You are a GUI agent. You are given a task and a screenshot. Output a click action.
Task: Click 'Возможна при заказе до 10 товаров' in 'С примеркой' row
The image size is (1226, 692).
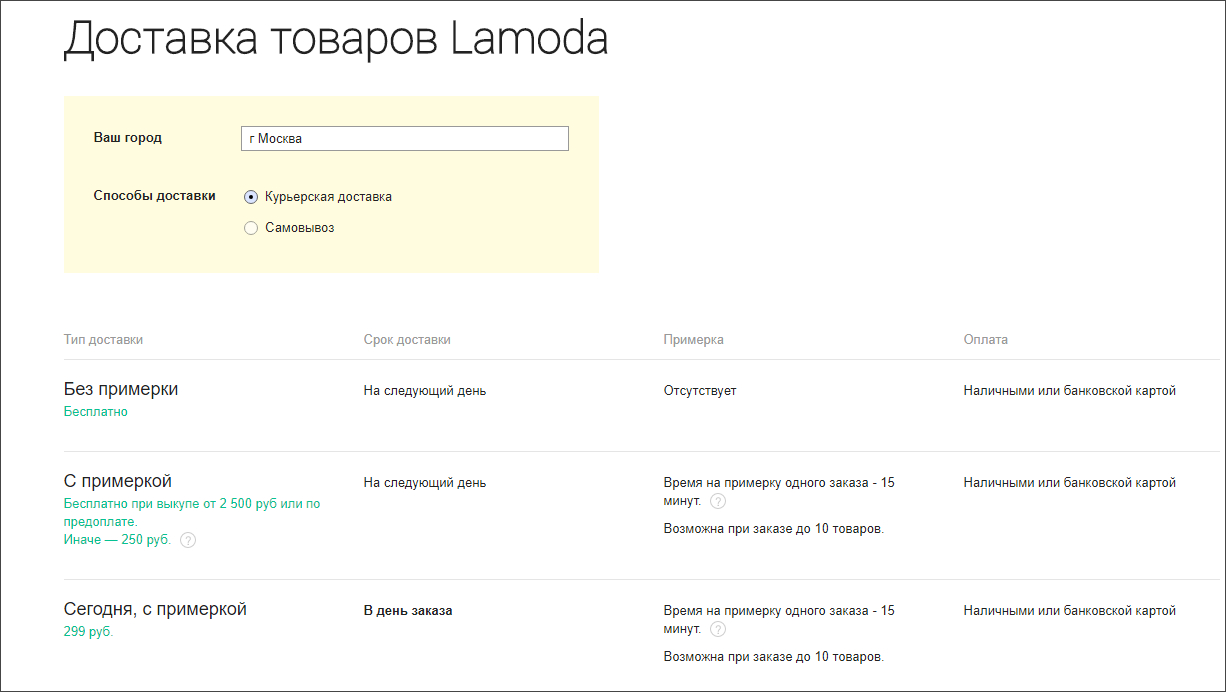tap(774, 529)
